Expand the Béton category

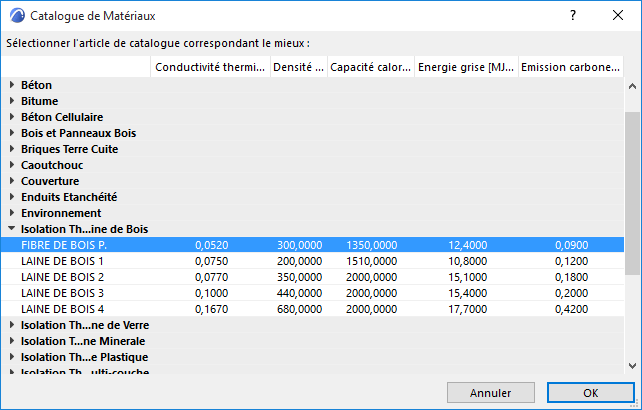(x=12, y=85)
